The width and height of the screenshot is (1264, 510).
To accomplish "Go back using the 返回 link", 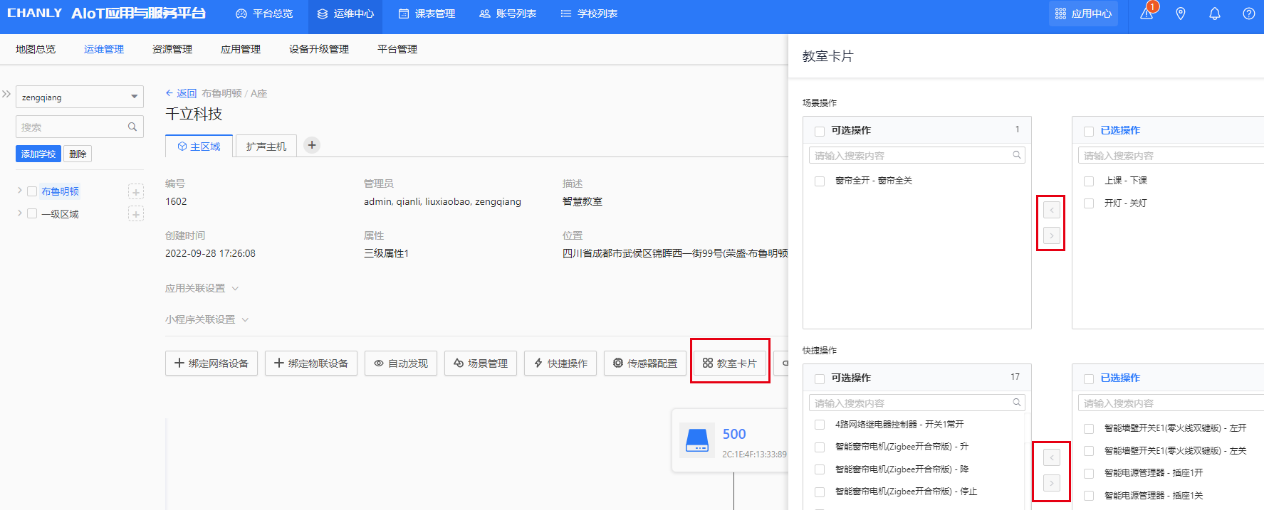I will [x=182, y=93].
